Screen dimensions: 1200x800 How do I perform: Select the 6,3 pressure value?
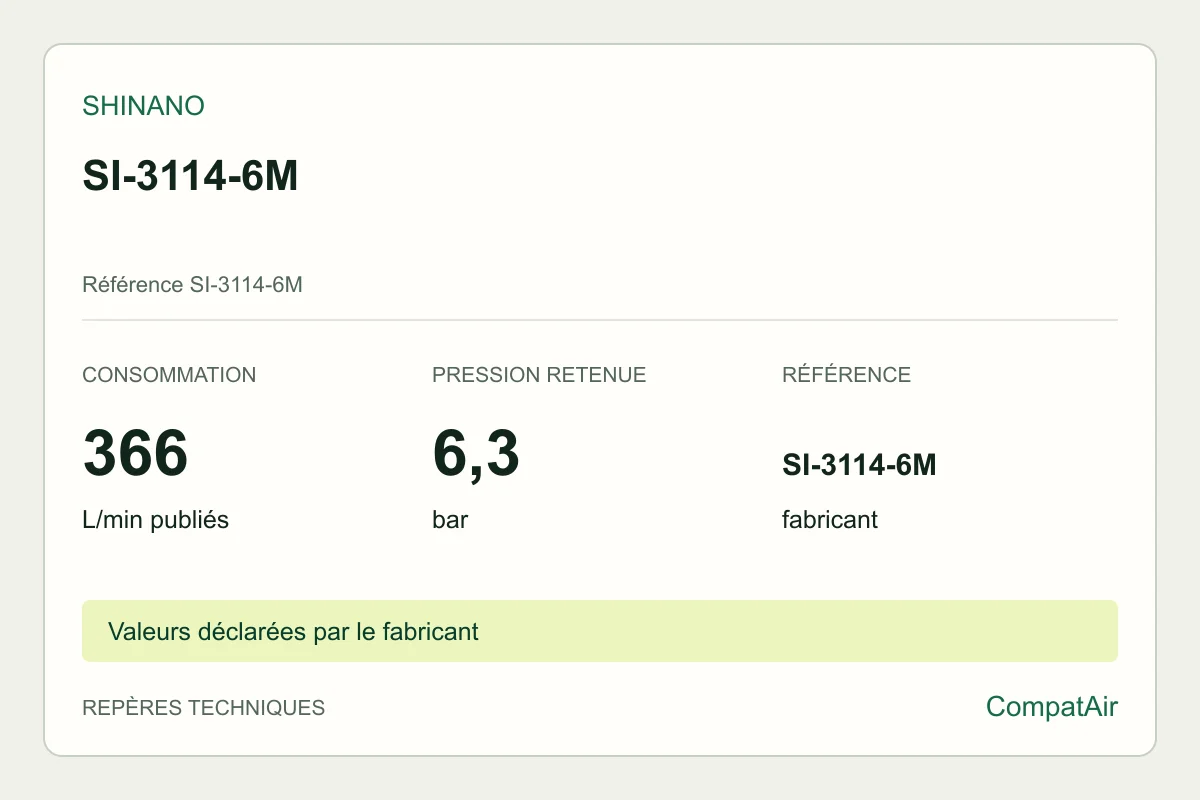coord(476,453)
